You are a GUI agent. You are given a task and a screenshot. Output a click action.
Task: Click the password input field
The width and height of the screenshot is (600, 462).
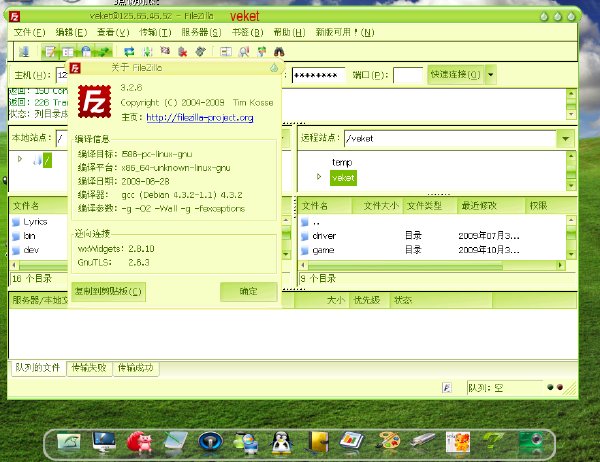click(x=318, y=75)
